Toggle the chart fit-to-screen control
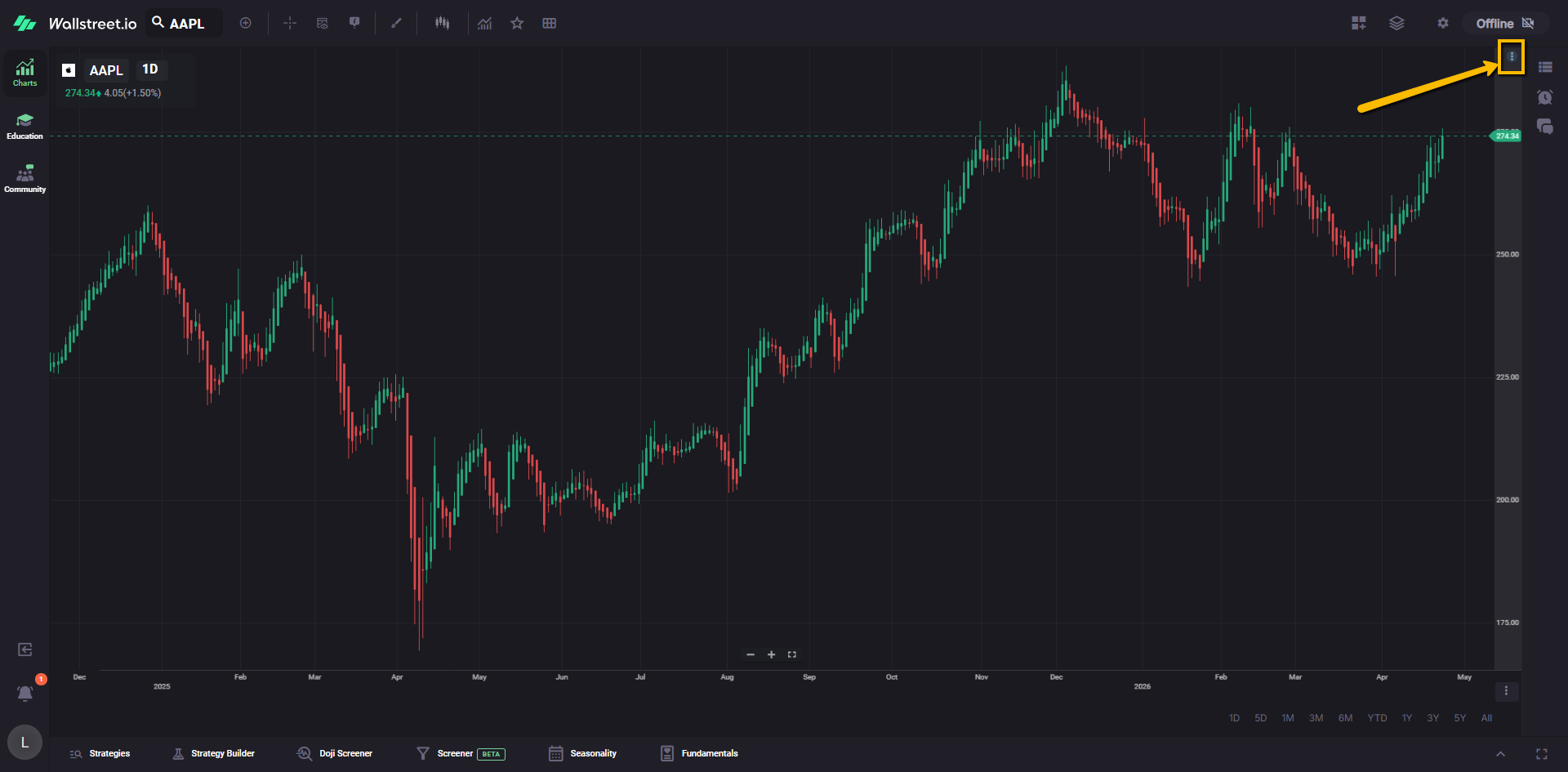1568x772 pixels. (791, 654)
